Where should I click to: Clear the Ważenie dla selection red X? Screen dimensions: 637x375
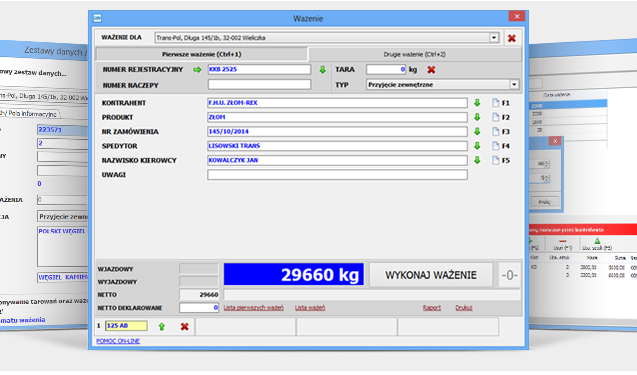pos(511,38)
